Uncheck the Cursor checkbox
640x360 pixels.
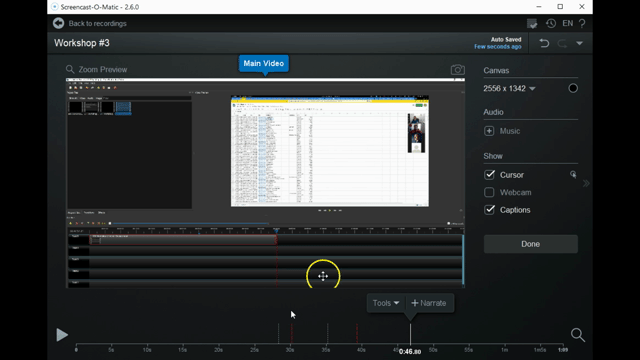(x=489, y=175)
